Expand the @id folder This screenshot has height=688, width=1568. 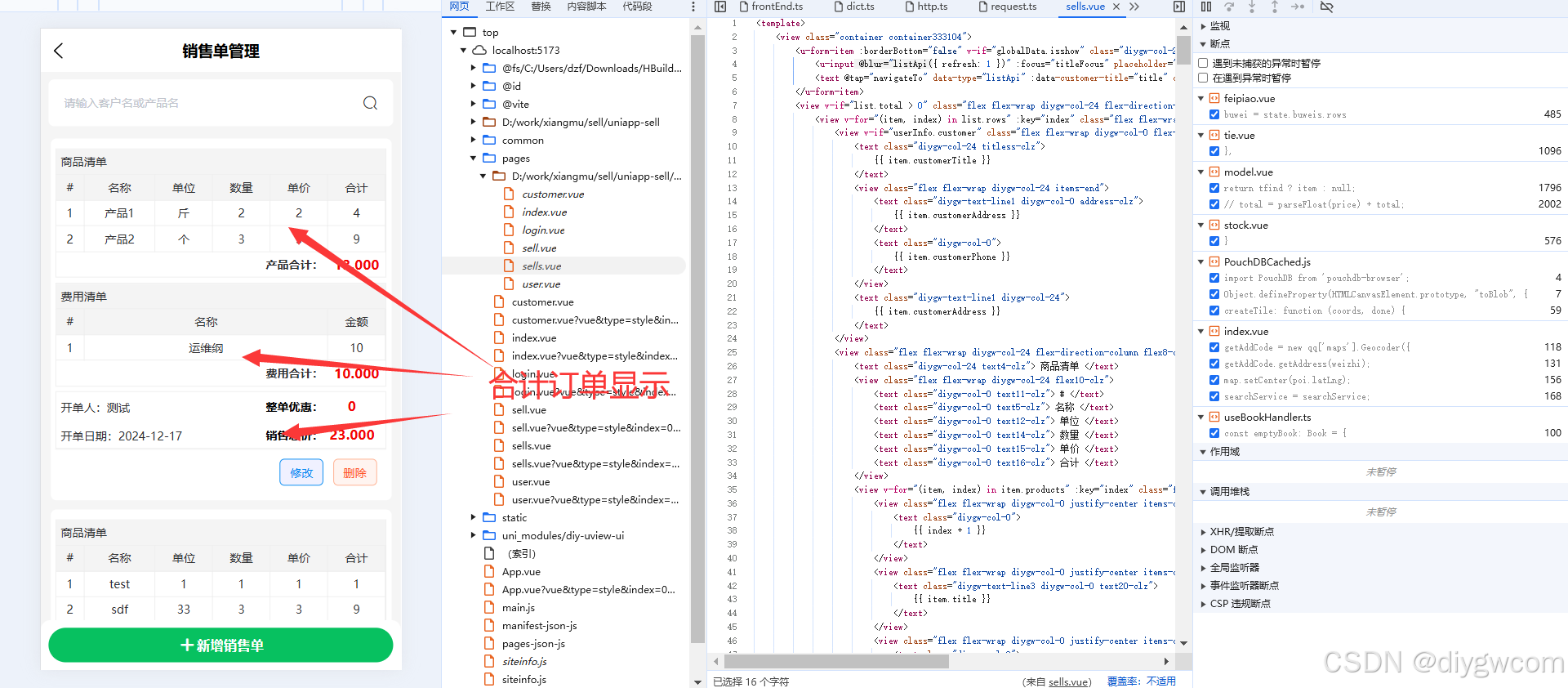(474, 86)
